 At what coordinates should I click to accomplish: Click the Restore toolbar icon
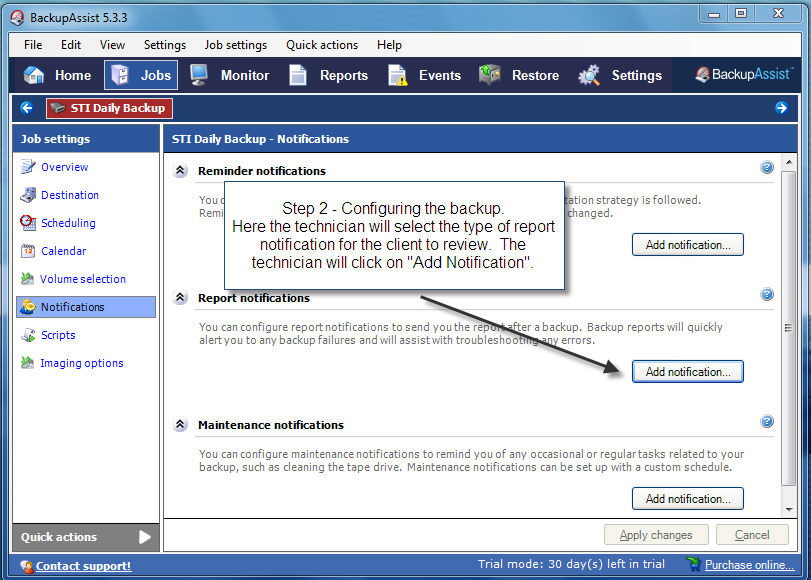(x=490, y=75)
